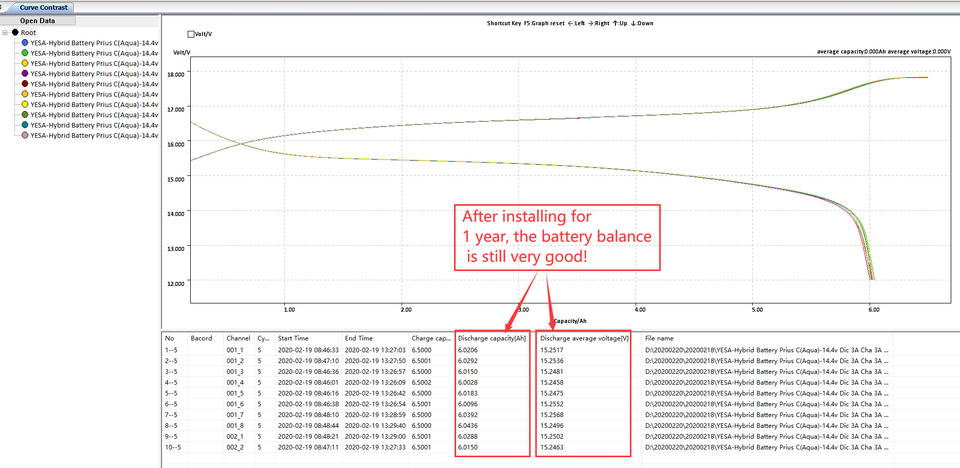Click the green curve icon in tree
The width and height of the screenshot is (960, 468).
point(25,53)
